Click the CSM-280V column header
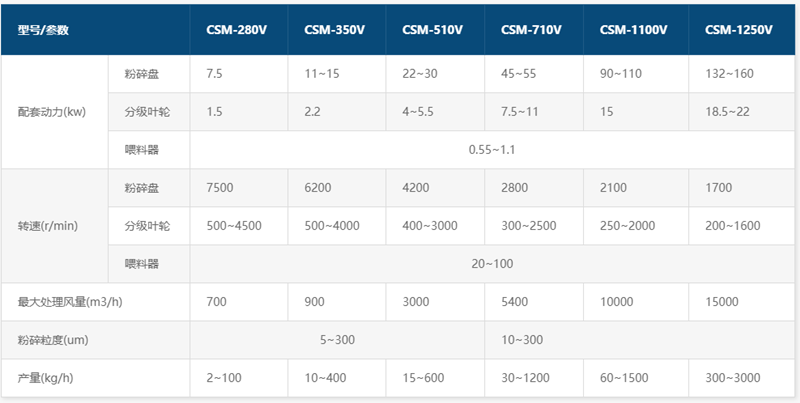 point(236,30)
